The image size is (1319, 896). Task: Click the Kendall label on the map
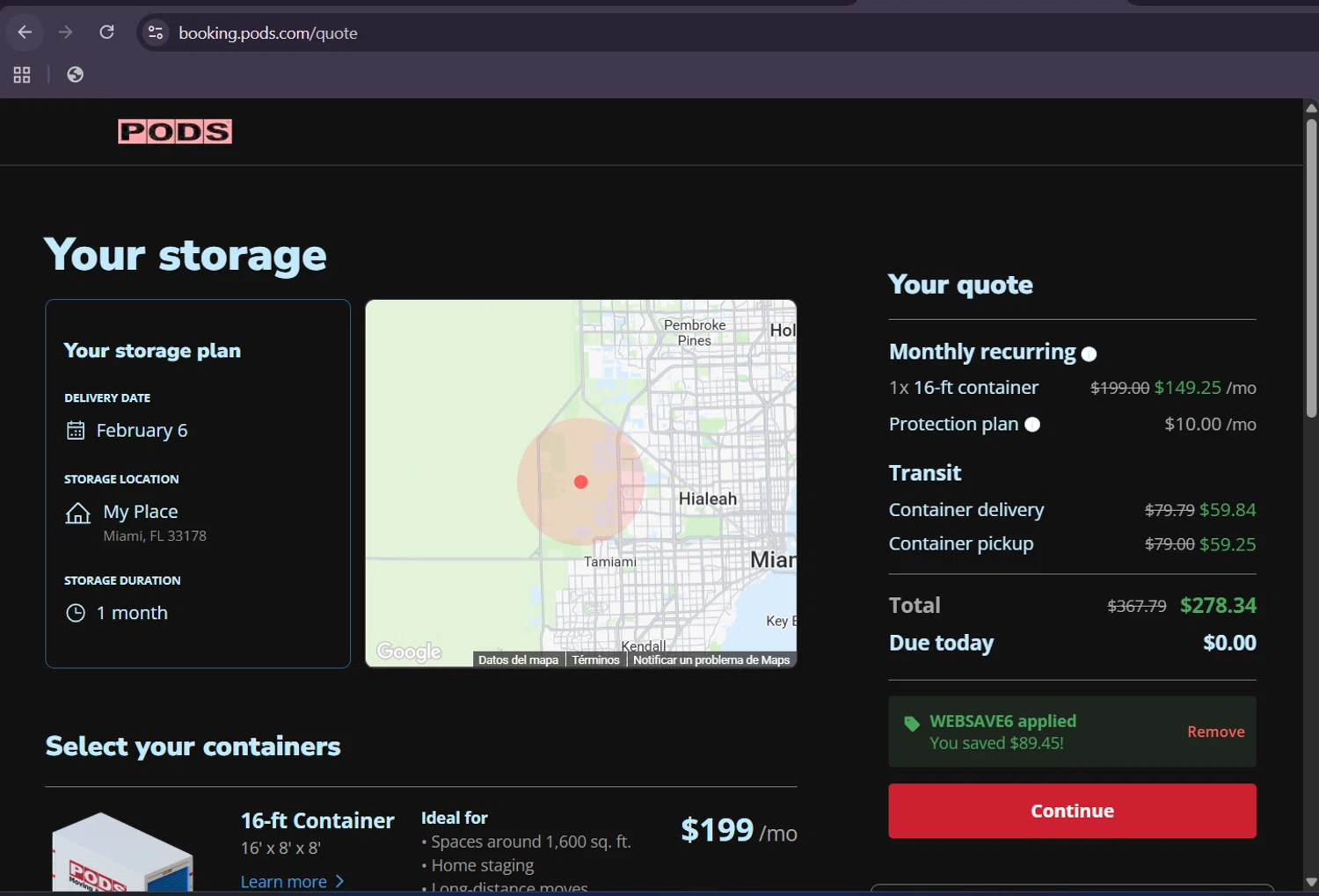[x=643, y=645]
